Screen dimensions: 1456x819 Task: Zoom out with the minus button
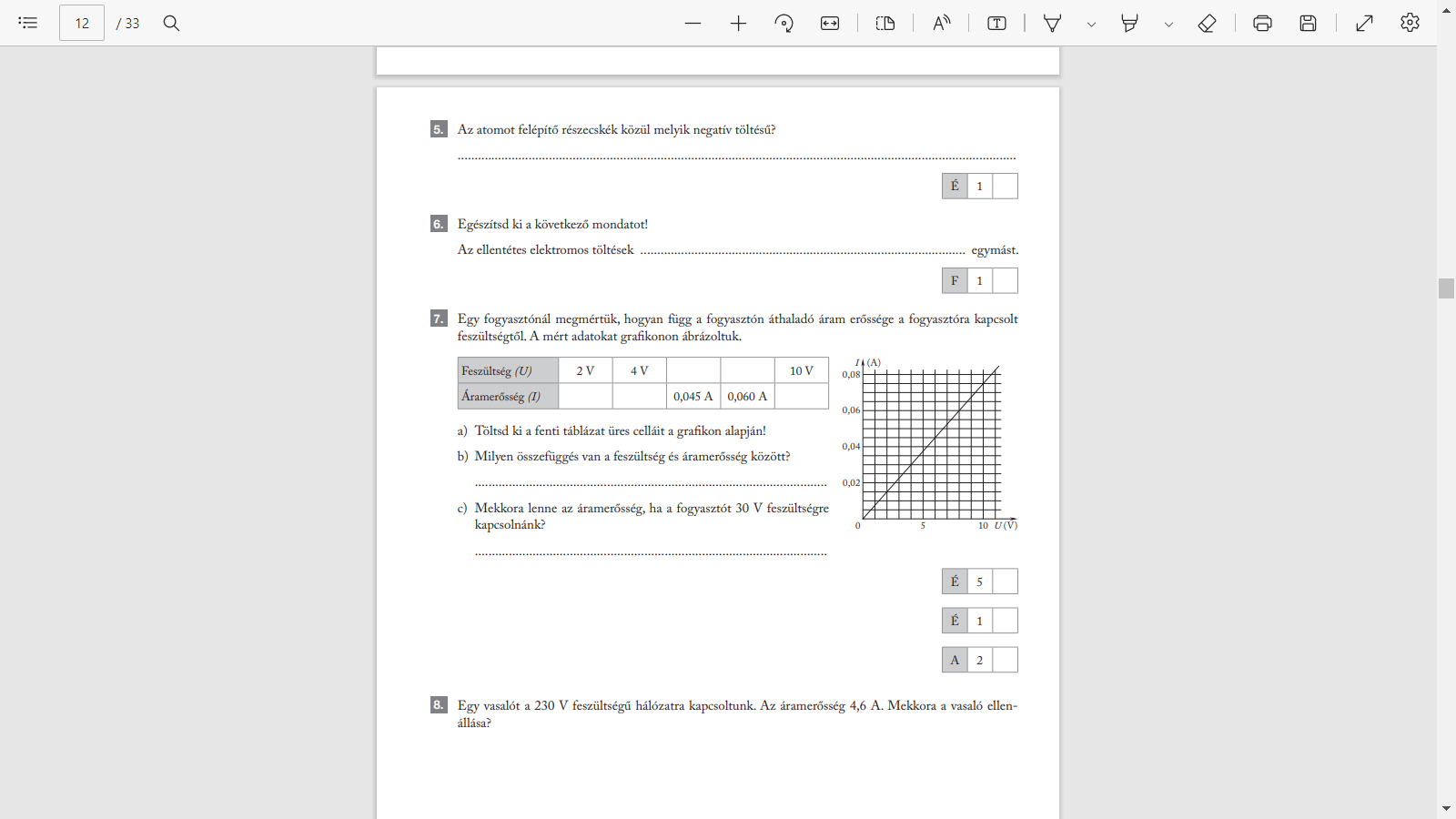click(693, 24)
